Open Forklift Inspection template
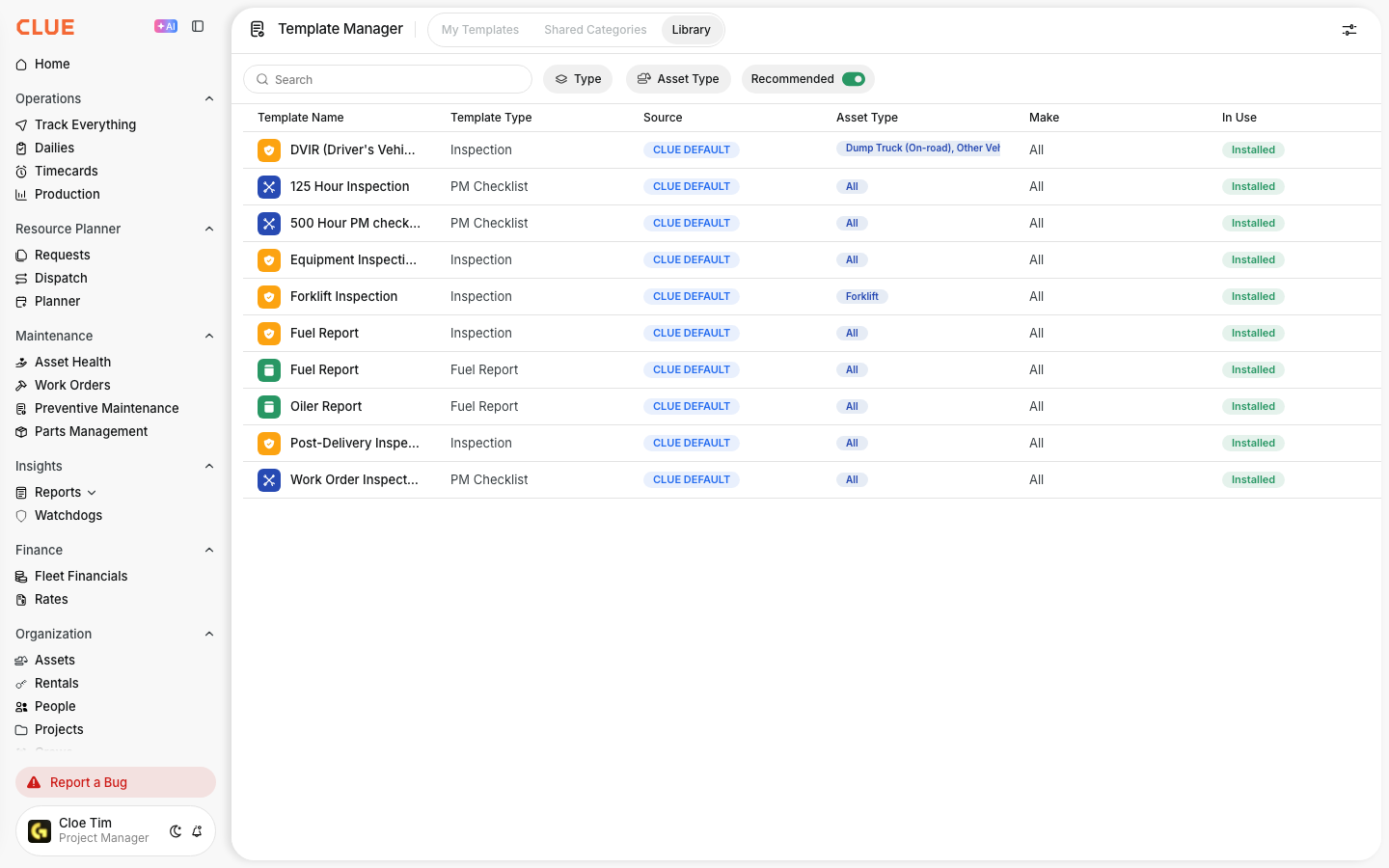 click(x=343, y=297)
